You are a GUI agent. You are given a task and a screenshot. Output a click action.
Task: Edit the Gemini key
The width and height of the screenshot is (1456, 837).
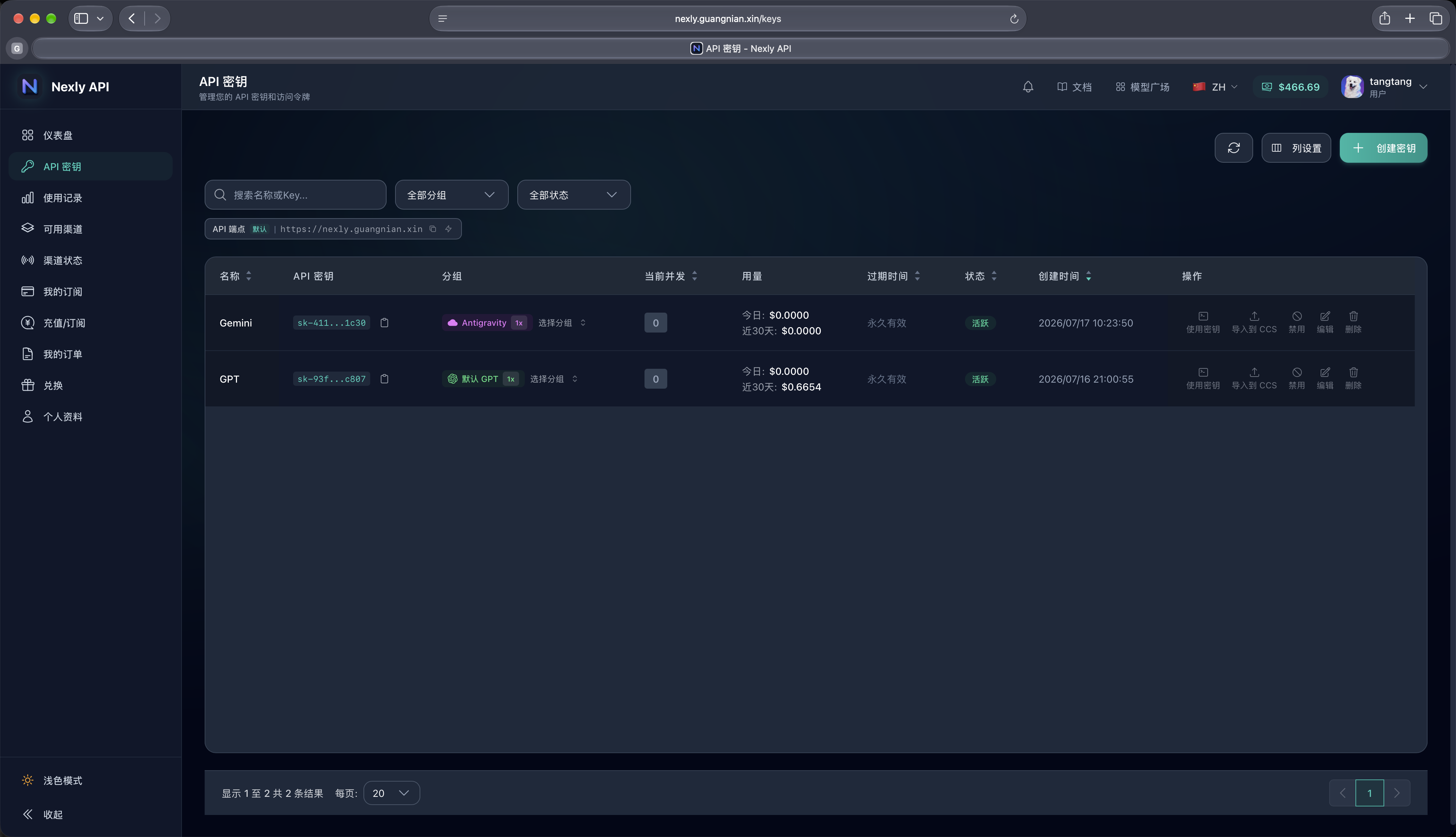[x=1325, y=322]
